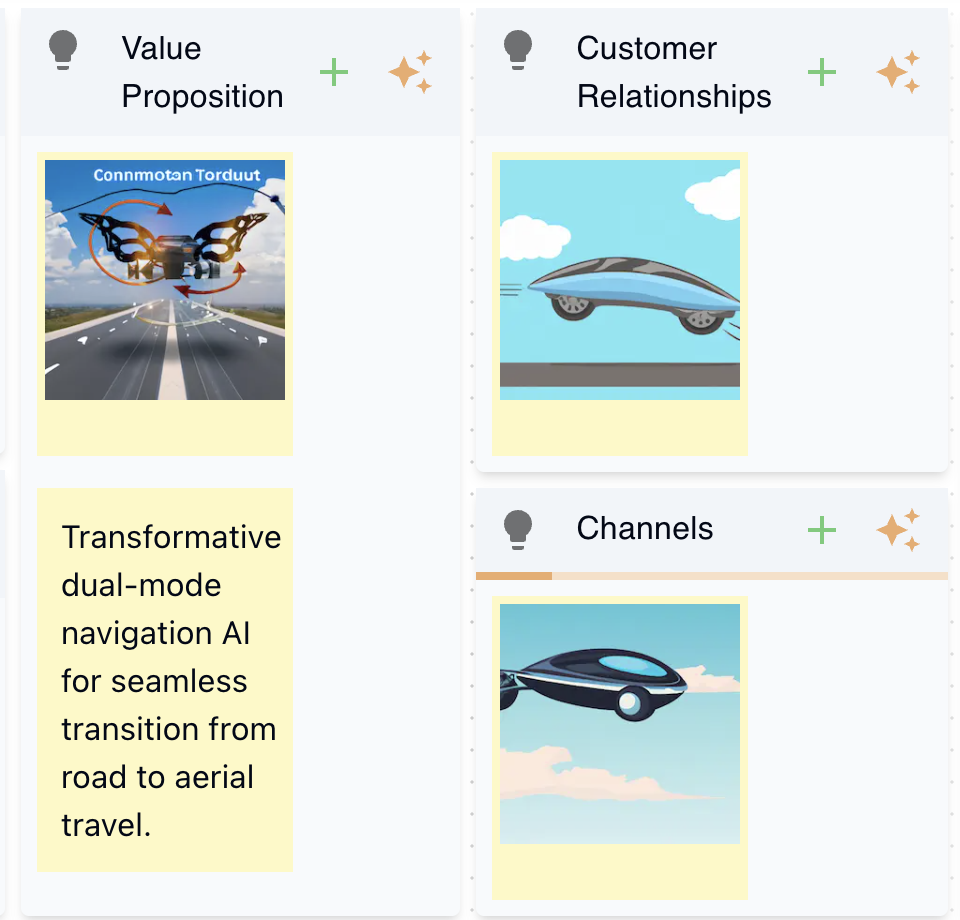
Task: Click the plus icon in the Customer Relationships header
Action: coord(822,71)
